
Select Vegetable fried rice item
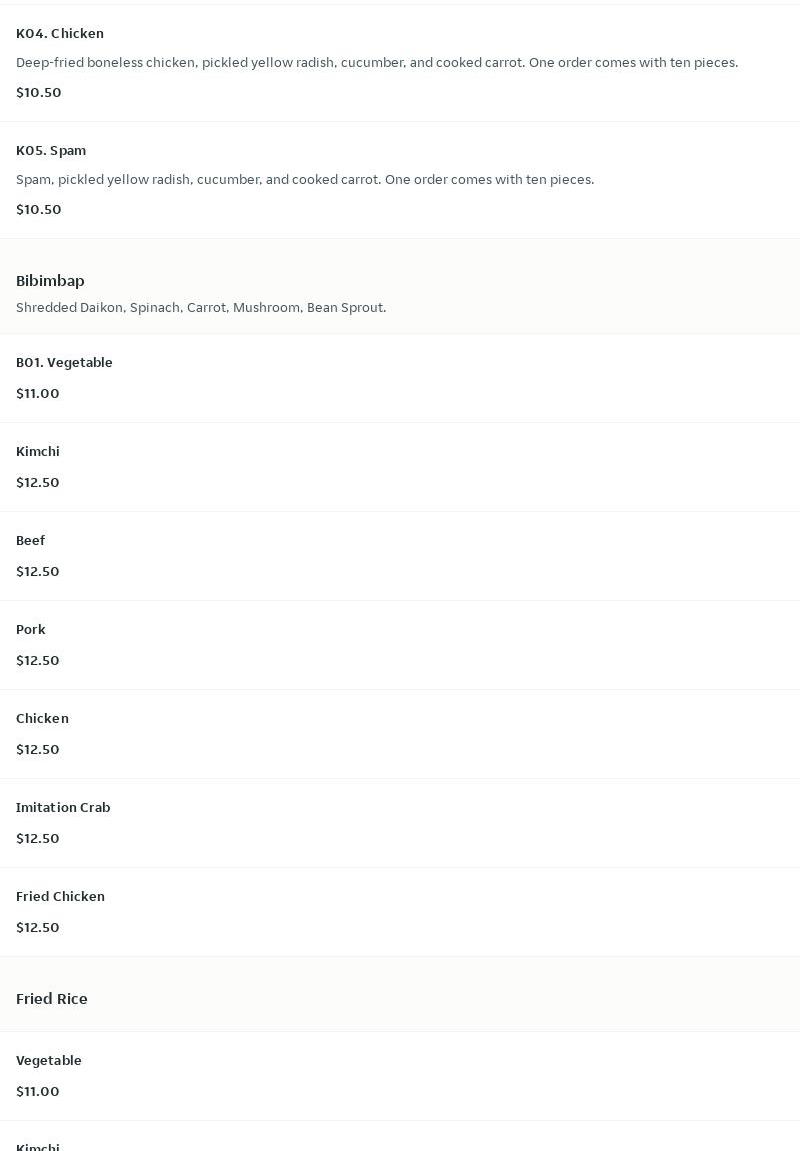point(49,1060)
